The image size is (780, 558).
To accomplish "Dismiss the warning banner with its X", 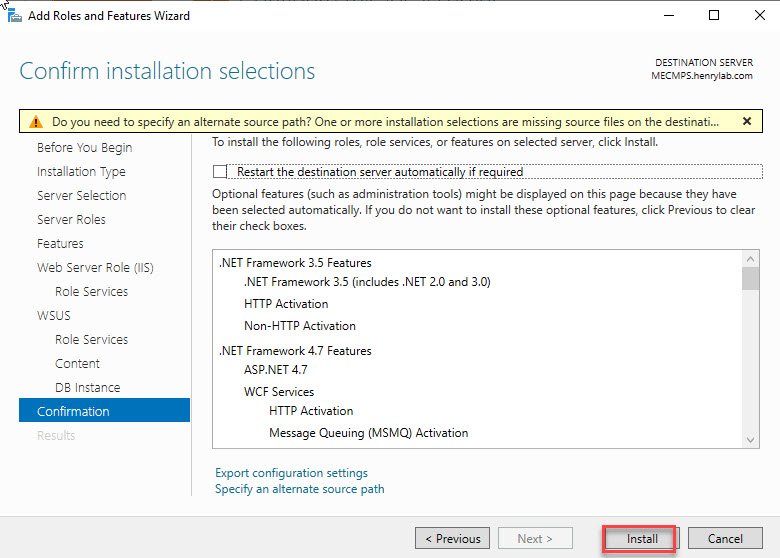I will coord(746,121).
